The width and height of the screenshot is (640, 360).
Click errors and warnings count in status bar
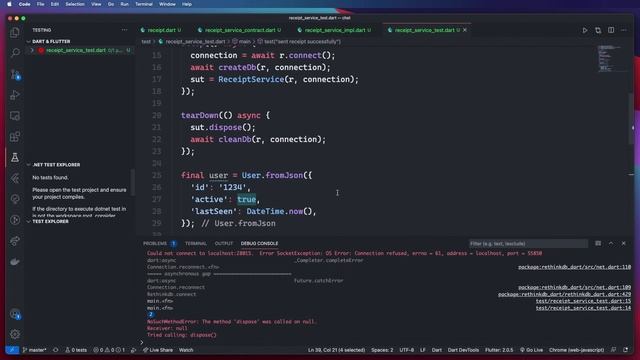click(x=109, y=350)
